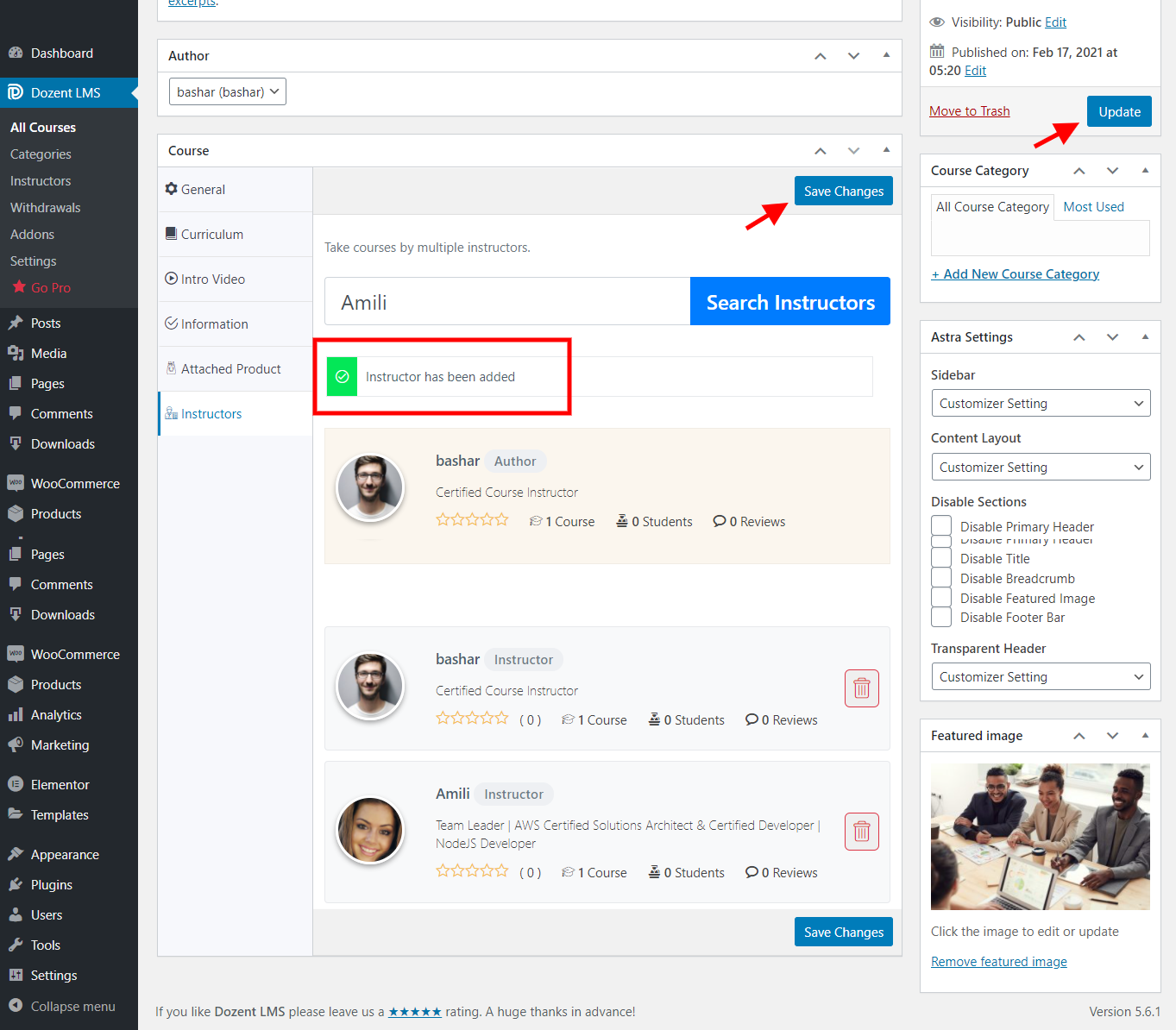This screenshot has height=1030, width=1176.
Task: Click the instructor search field
Action: (507, 302)
